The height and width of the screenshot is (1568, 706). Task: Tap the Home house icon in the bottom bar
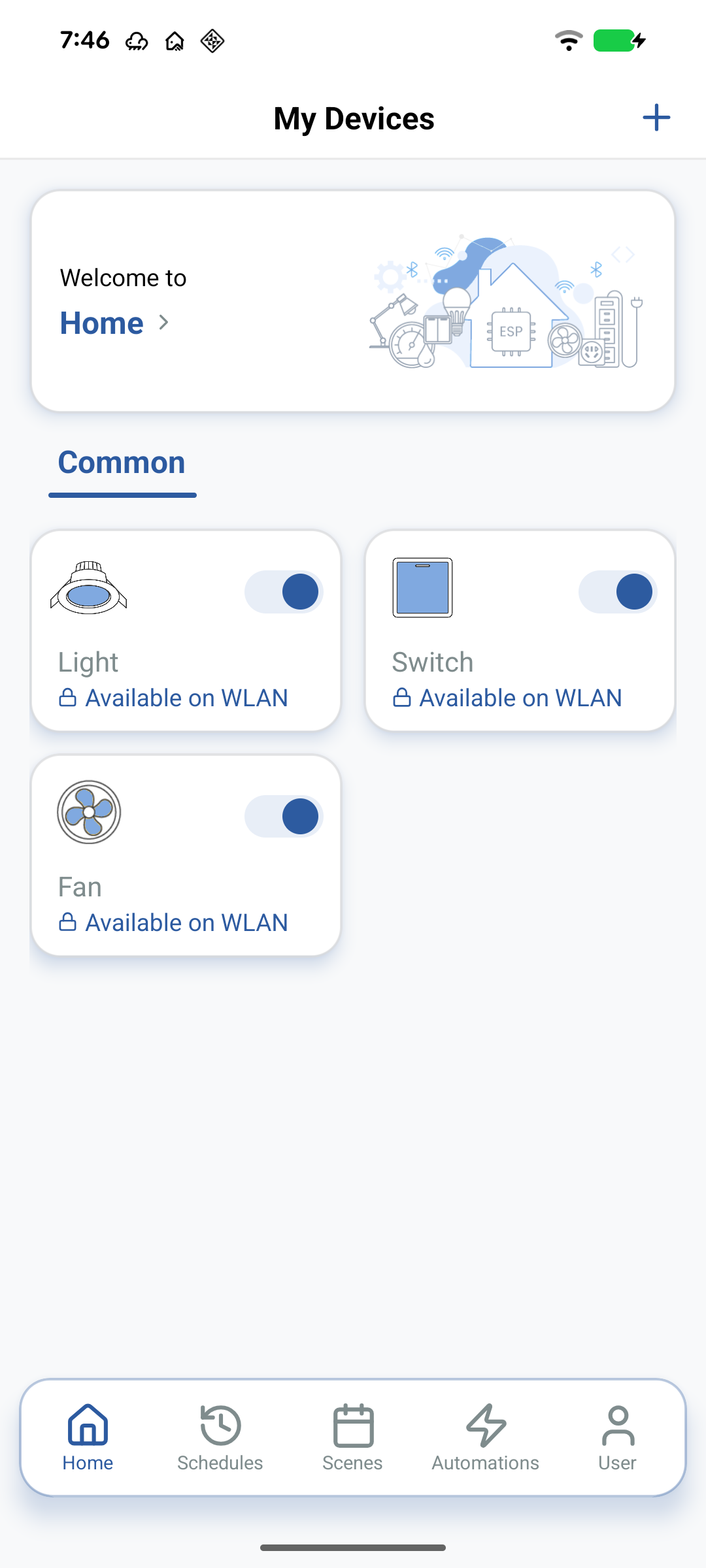click(88, 1425)
